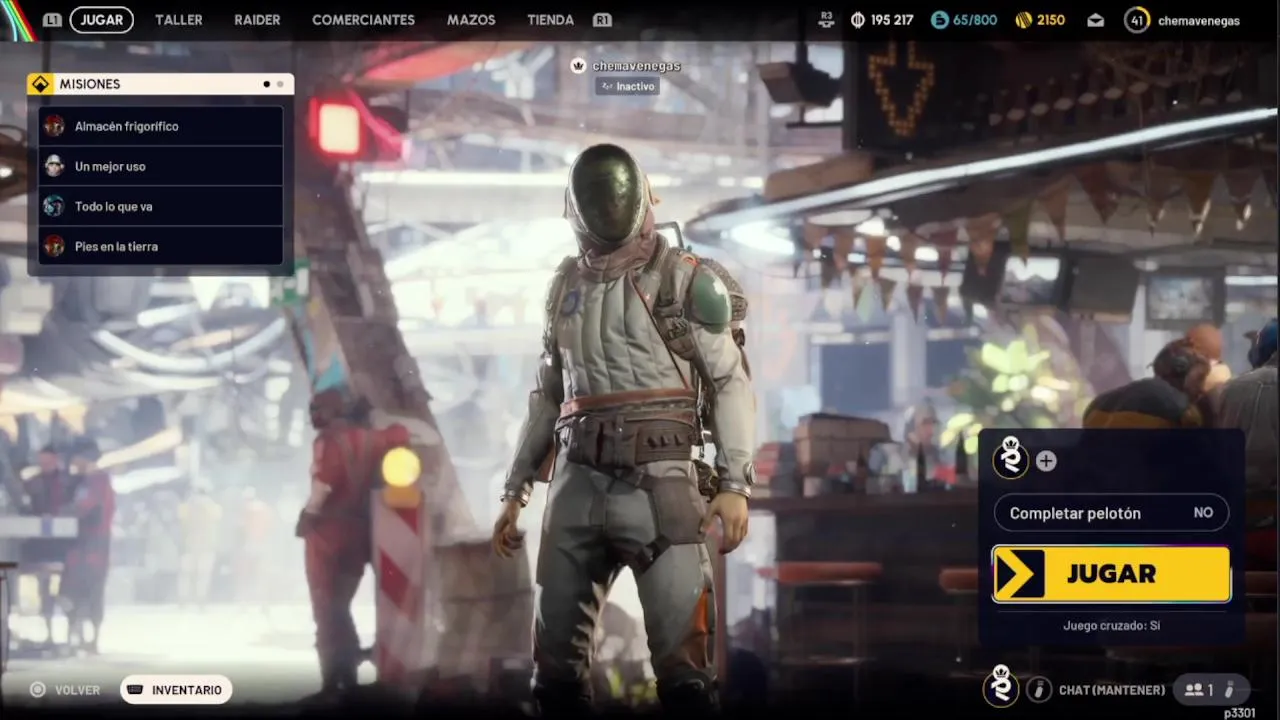Open the TIENDA tab
This screenshot has height=720, width=1280.
[x=550, y=19]
